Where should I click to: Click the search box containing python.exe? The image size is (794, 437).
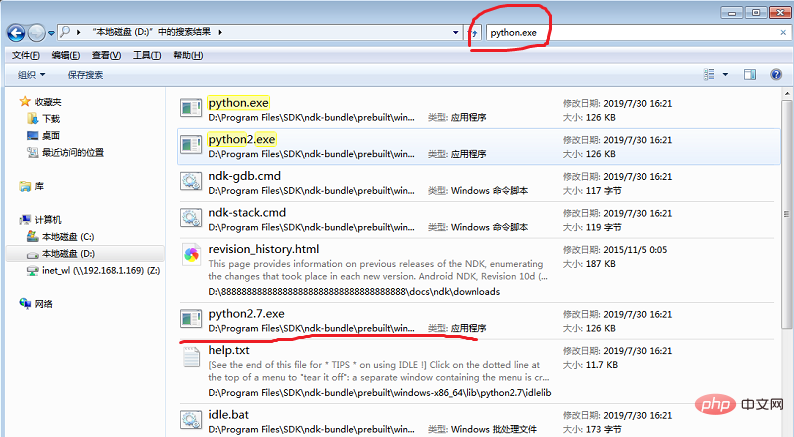tap(620, 32)
